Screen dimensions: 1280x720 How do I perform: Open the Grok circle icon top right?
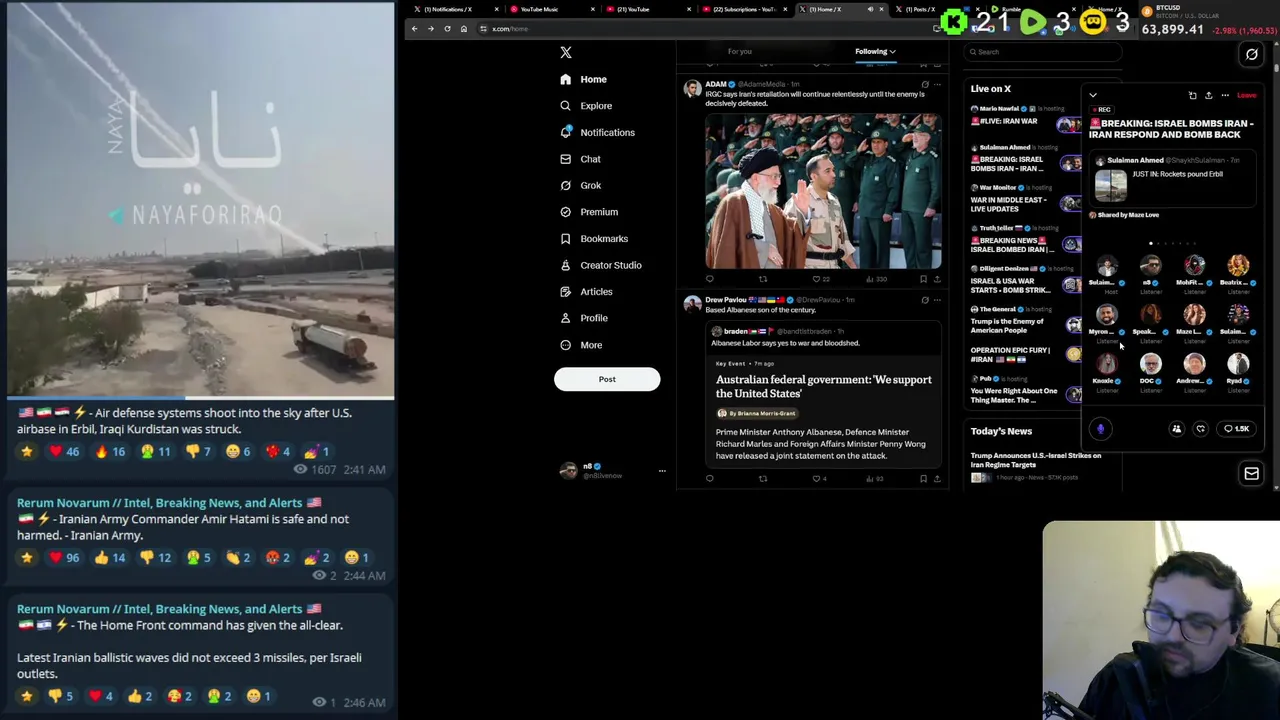pyautogui.click(x=1251, y=55)
